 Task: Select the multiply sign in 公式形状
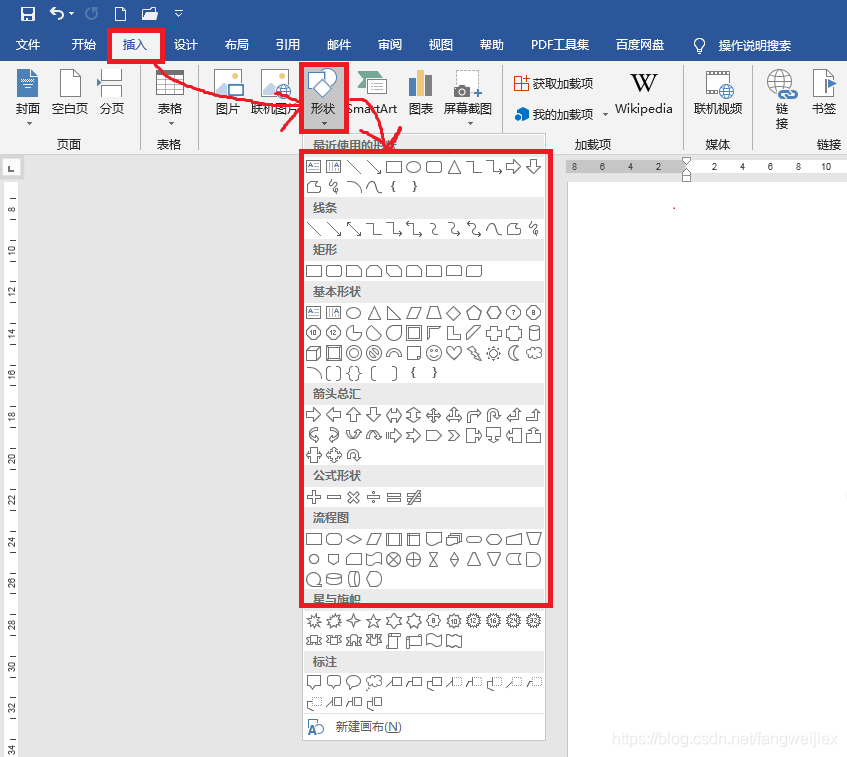pyautogui.click(x=353, y=497)
